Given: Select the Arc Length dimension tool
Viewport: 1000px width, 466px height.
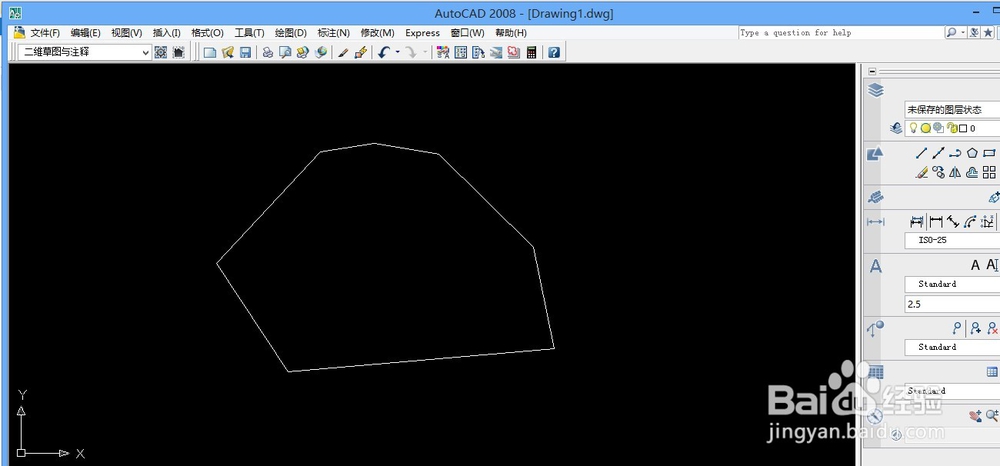Looking at the screenshot, I should (970, 221).
